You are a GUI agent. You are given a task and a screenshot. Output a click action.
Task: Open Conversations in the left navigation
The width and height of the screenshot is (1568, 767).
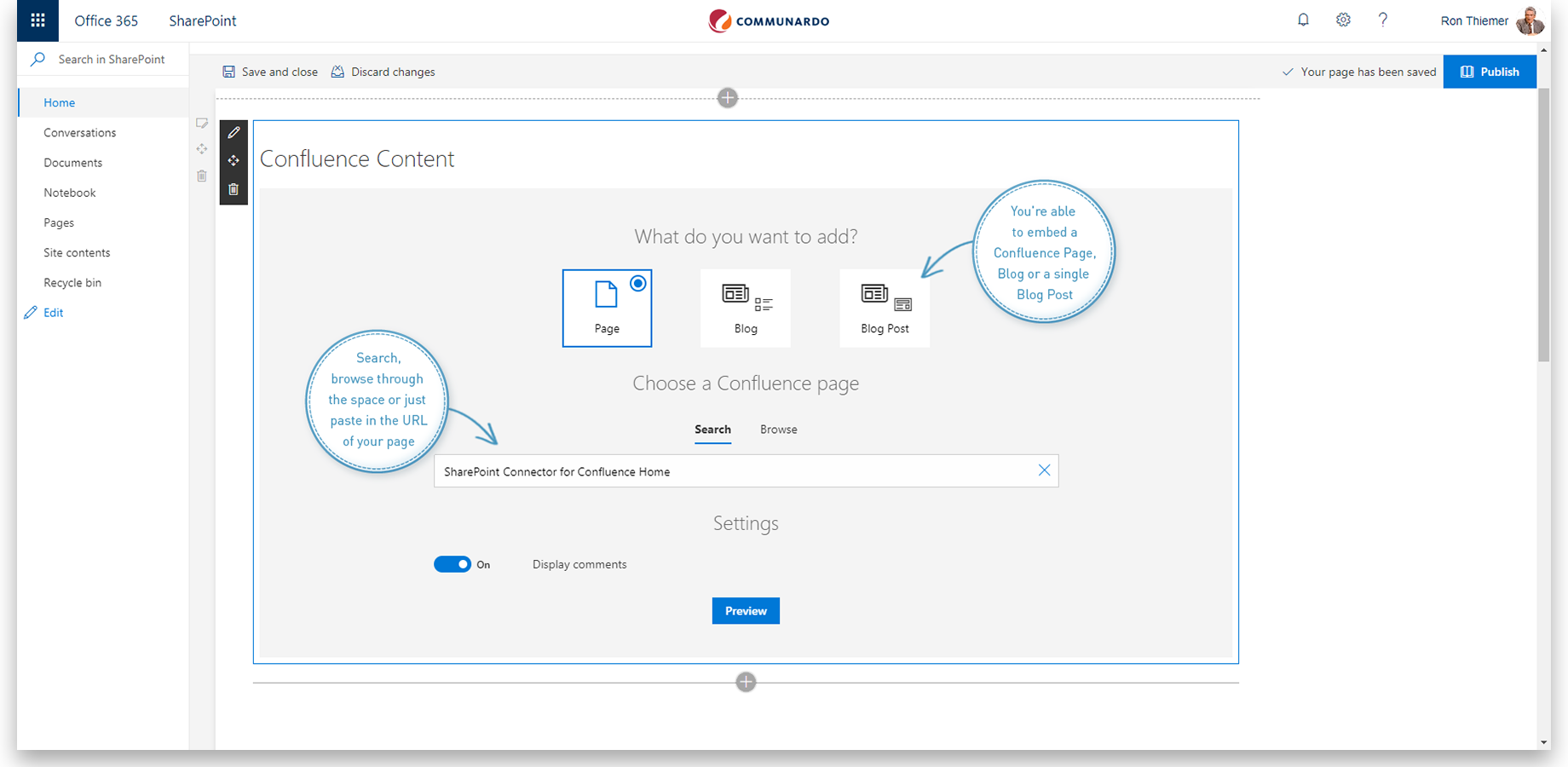(x=80, y=132)
